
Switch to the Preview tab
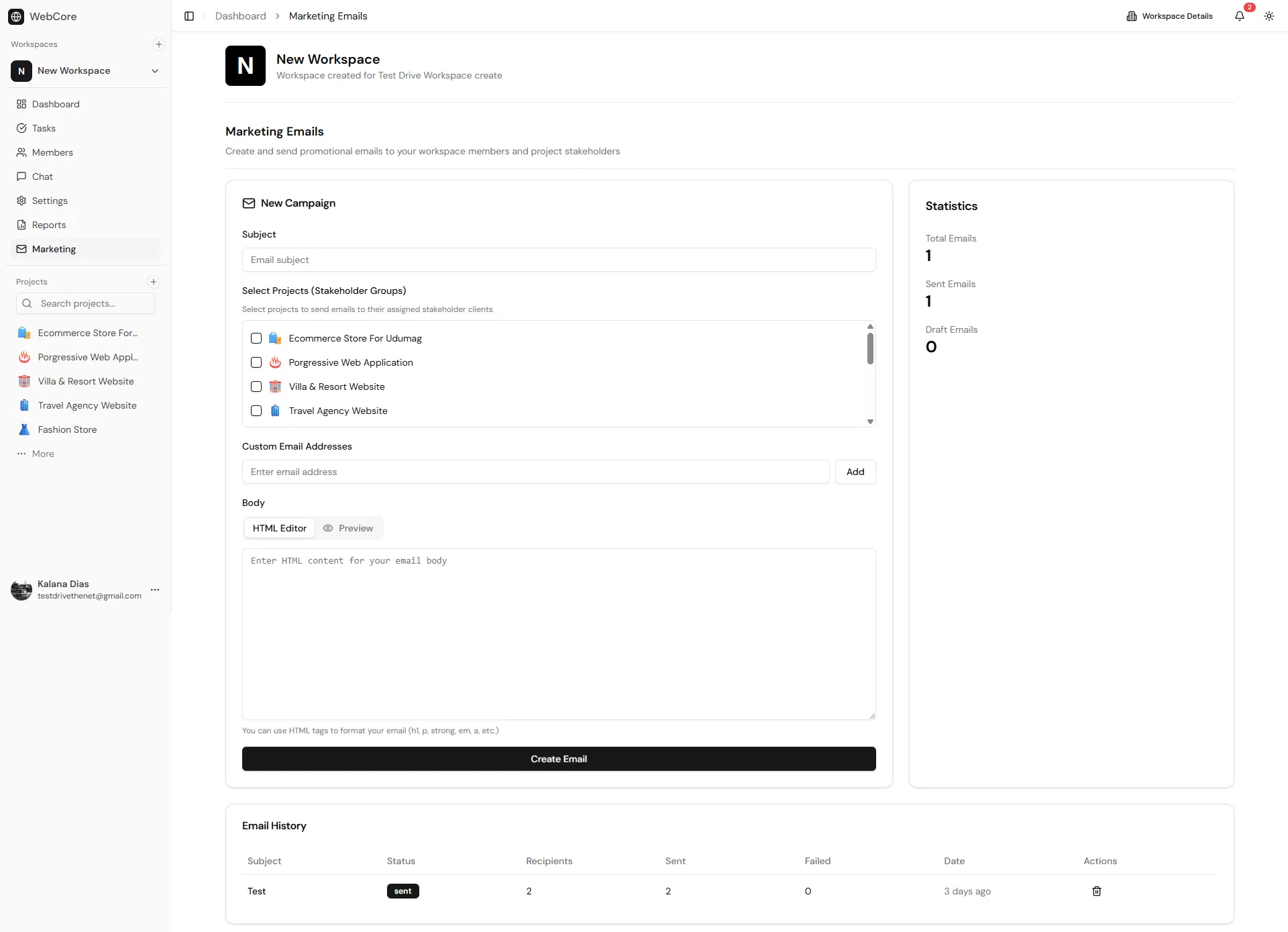348,528
